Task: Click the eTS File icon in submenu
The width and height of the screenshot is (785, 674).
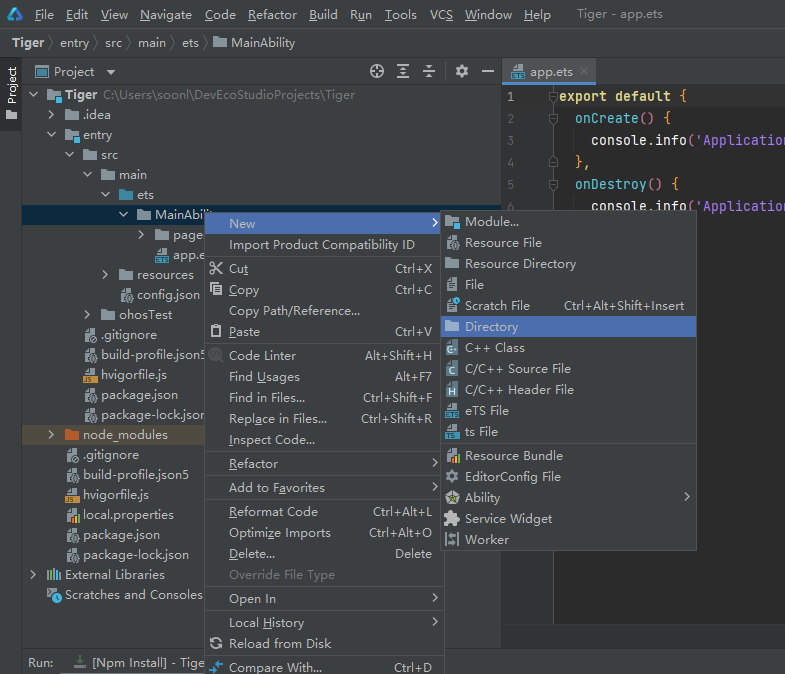Action: click(452, 411)
